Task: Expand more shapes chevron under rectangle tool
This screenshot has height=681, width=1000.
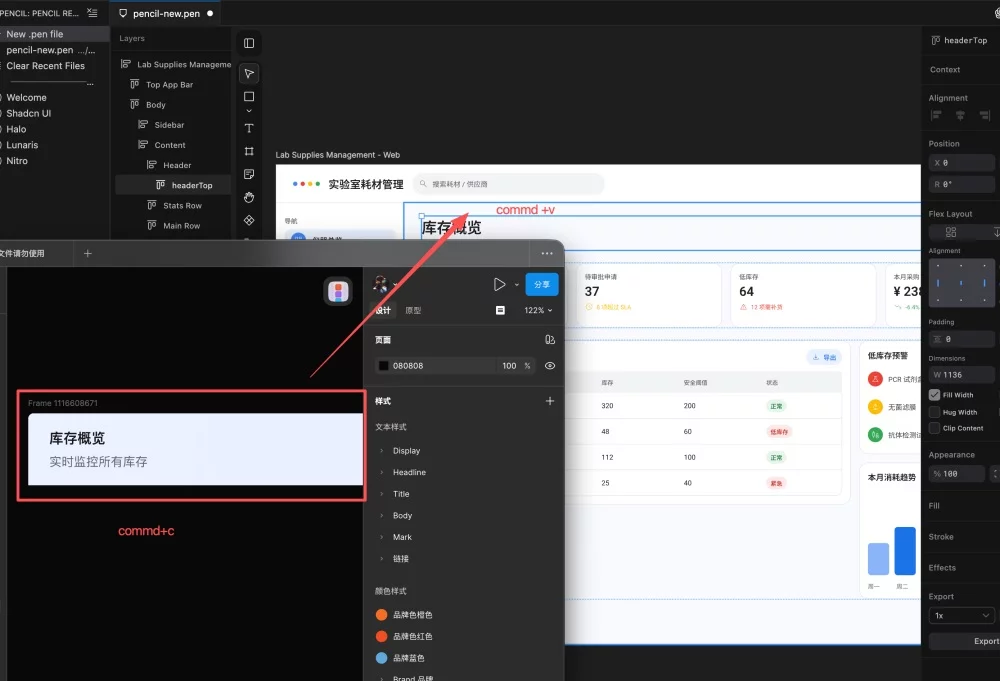Action: [x=249, y=111]
